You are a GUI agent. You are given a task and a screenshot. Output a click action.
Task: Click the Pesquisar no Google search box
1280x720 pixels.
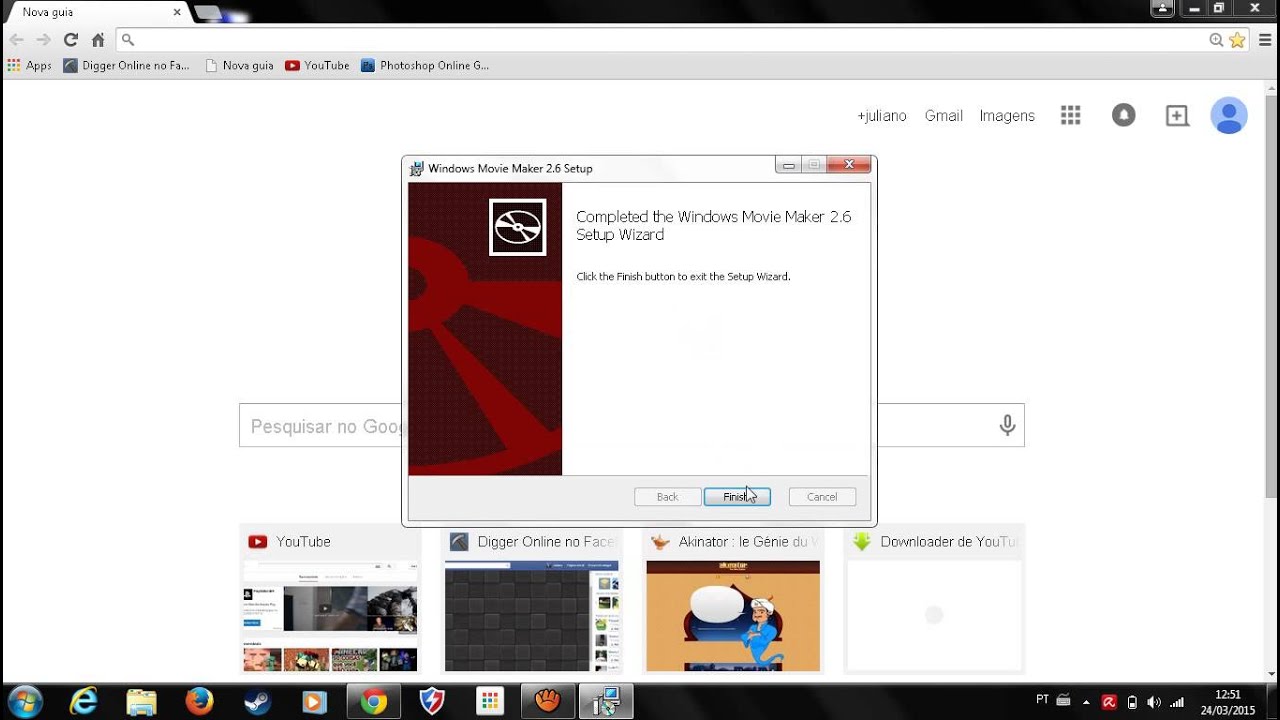pyautogui.click(x=632, y=426)
